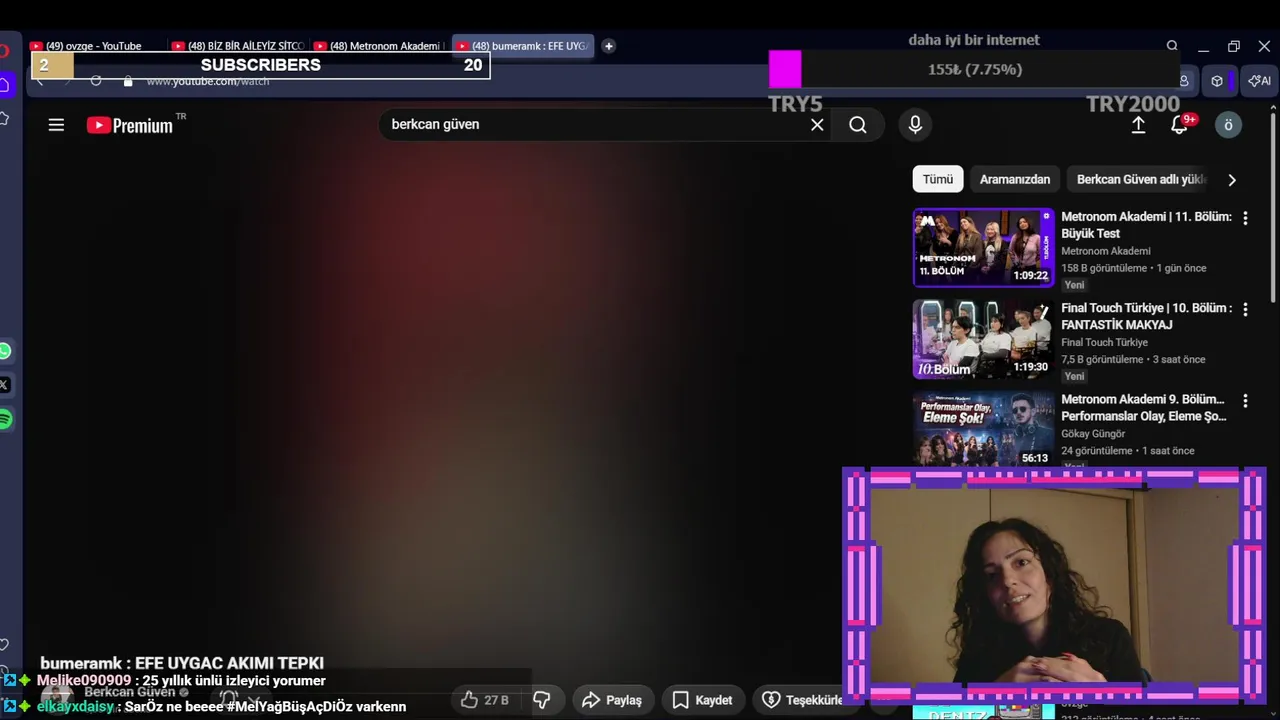Save video with Kaydet button
This screenshot has height=720, width=1280.
pos(703,700)
